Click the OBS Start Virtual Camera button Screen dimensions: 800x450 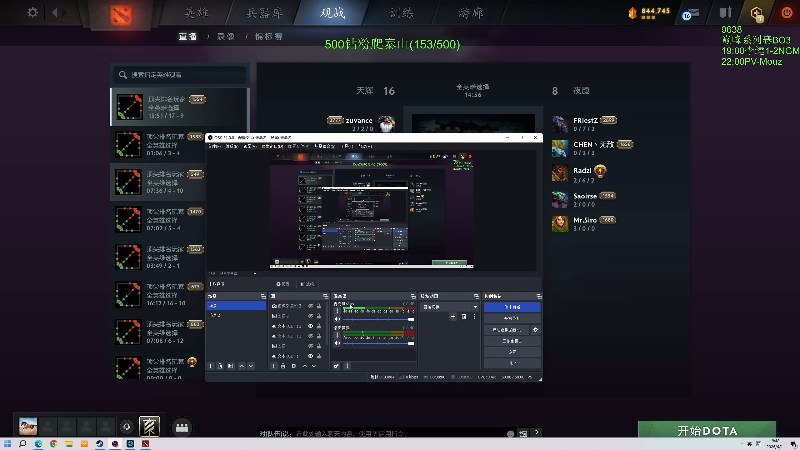pyautogui.click(x=507, y=330)
